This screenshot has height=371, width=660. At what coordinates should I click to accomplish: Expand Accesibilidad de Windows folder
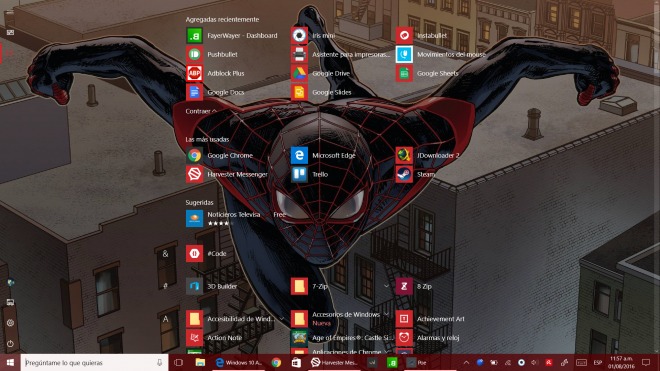click(281, 319)
